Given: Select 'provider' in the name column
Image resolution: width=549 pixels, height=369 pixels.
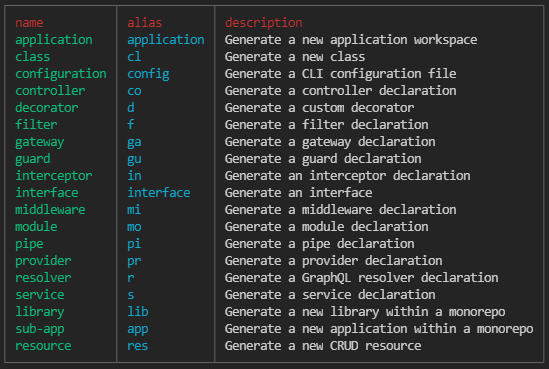Looking at the screenshot, I should 43,261.
